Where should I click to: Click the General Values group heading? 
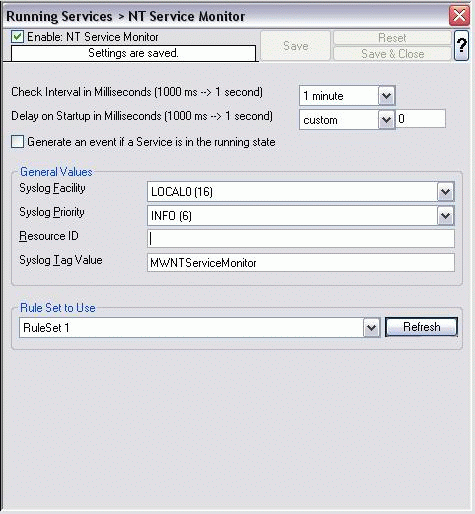pyautogui.click(x=56, y=172)
